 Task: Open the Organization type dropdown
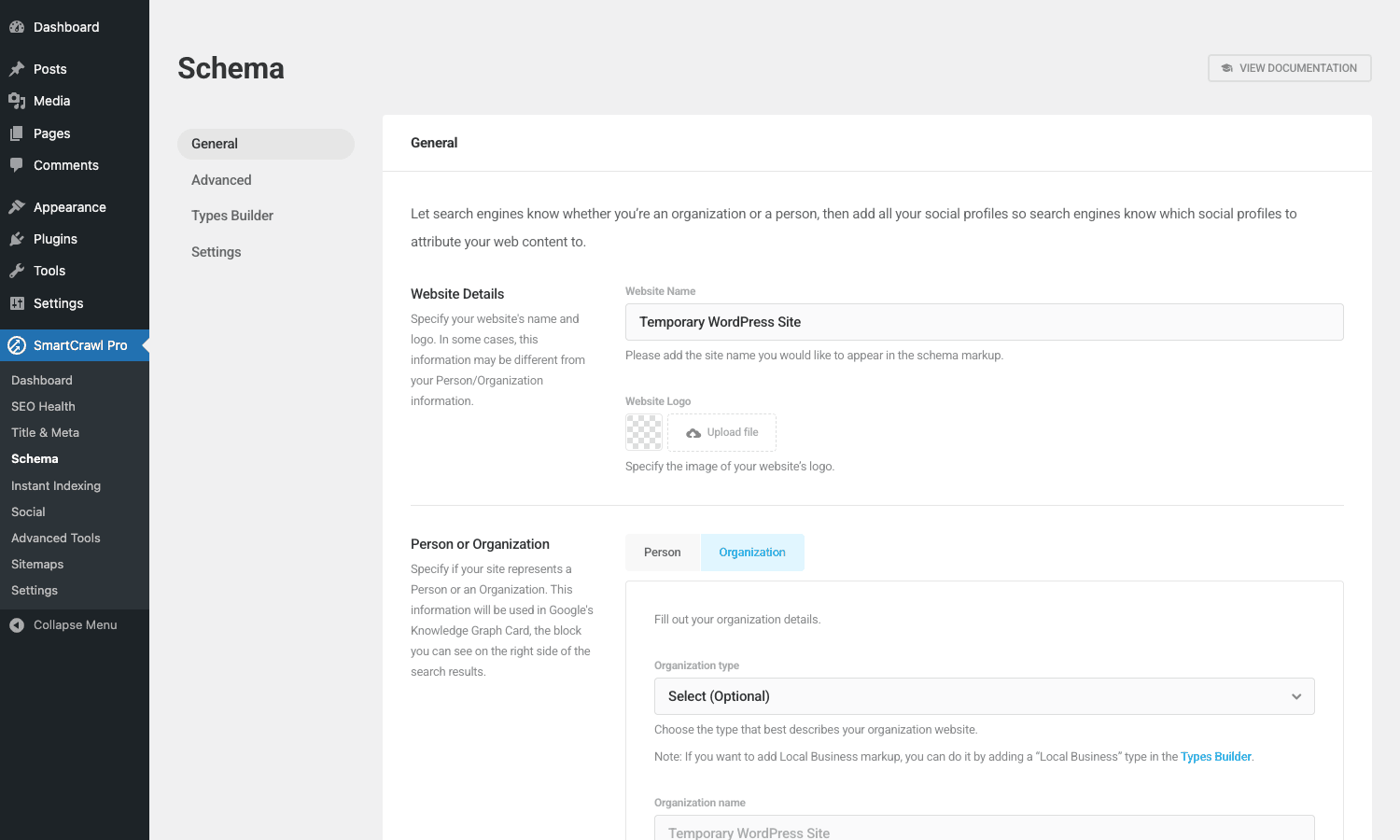pyautogui.click(x=984, y=696)
